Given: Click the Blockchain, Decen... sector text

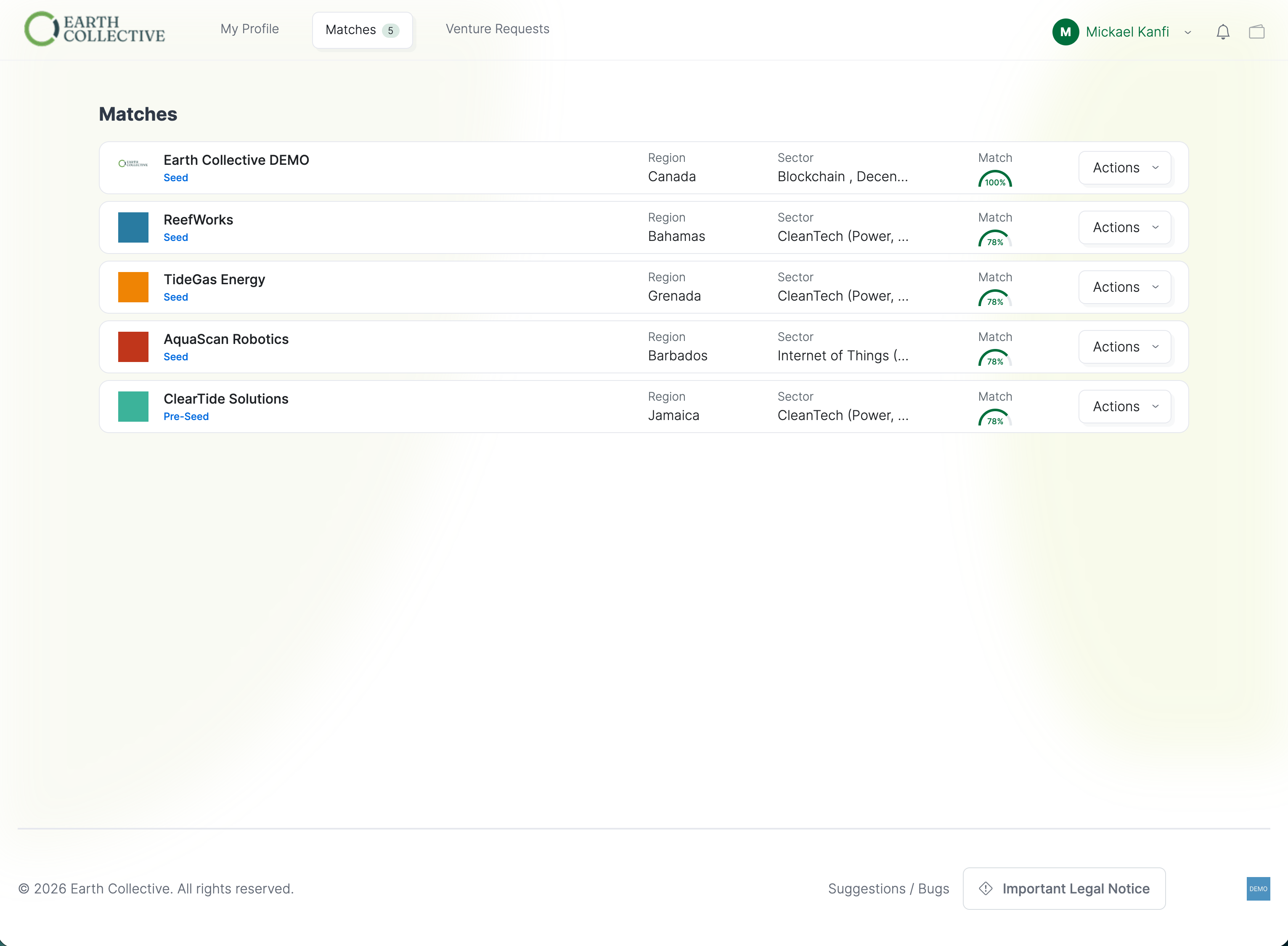Looking at the screenshot, I should 842,176.
